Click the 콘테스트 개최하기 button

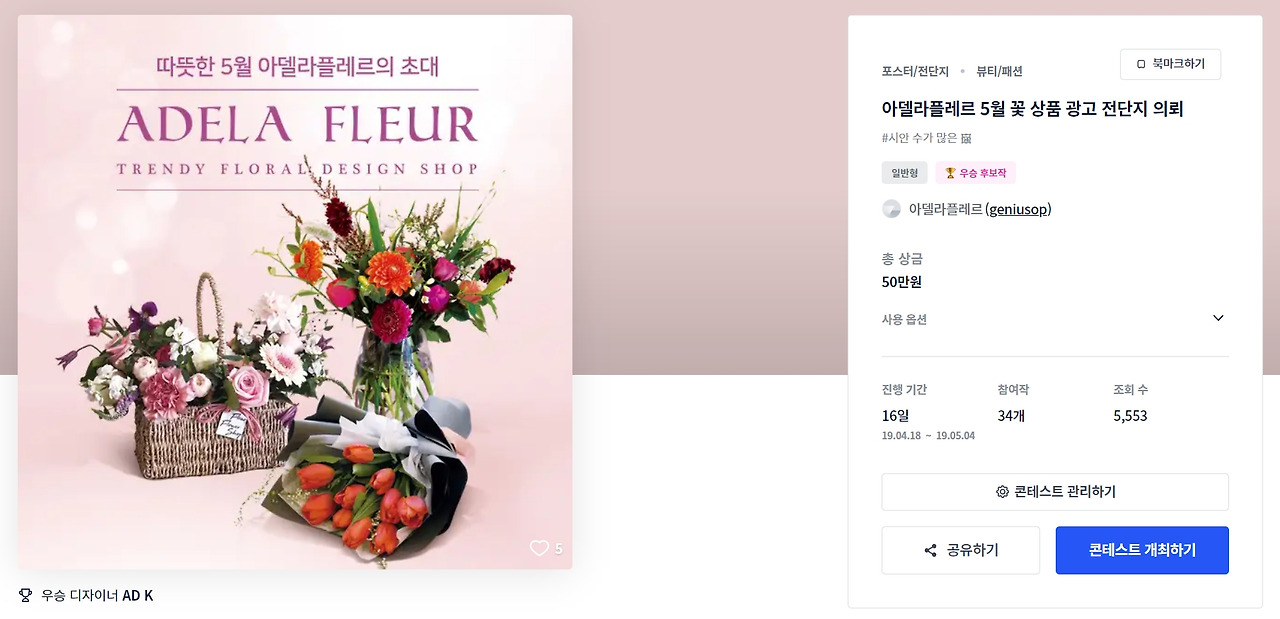pyautogui.click(x=1142, y=550)
